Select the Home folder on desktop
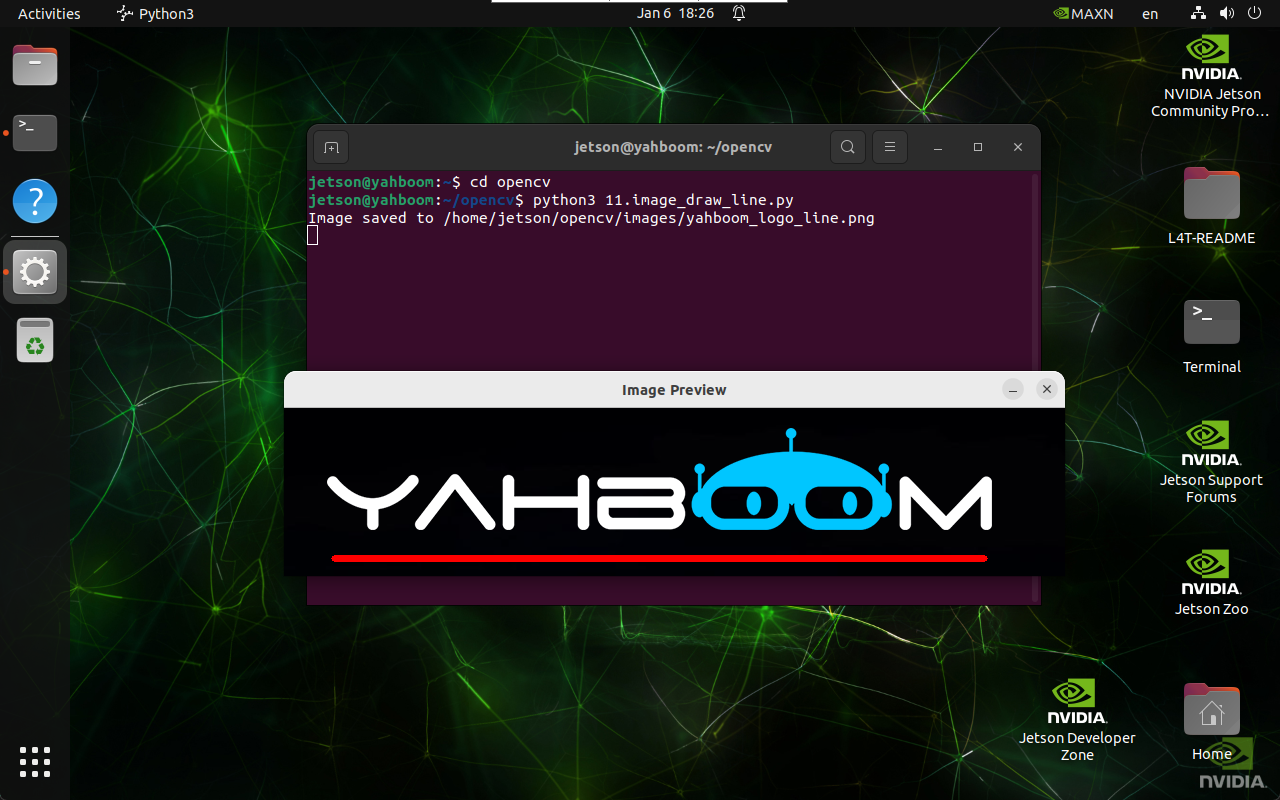This screenshot has width=1280, height=800. (1211, 722)
